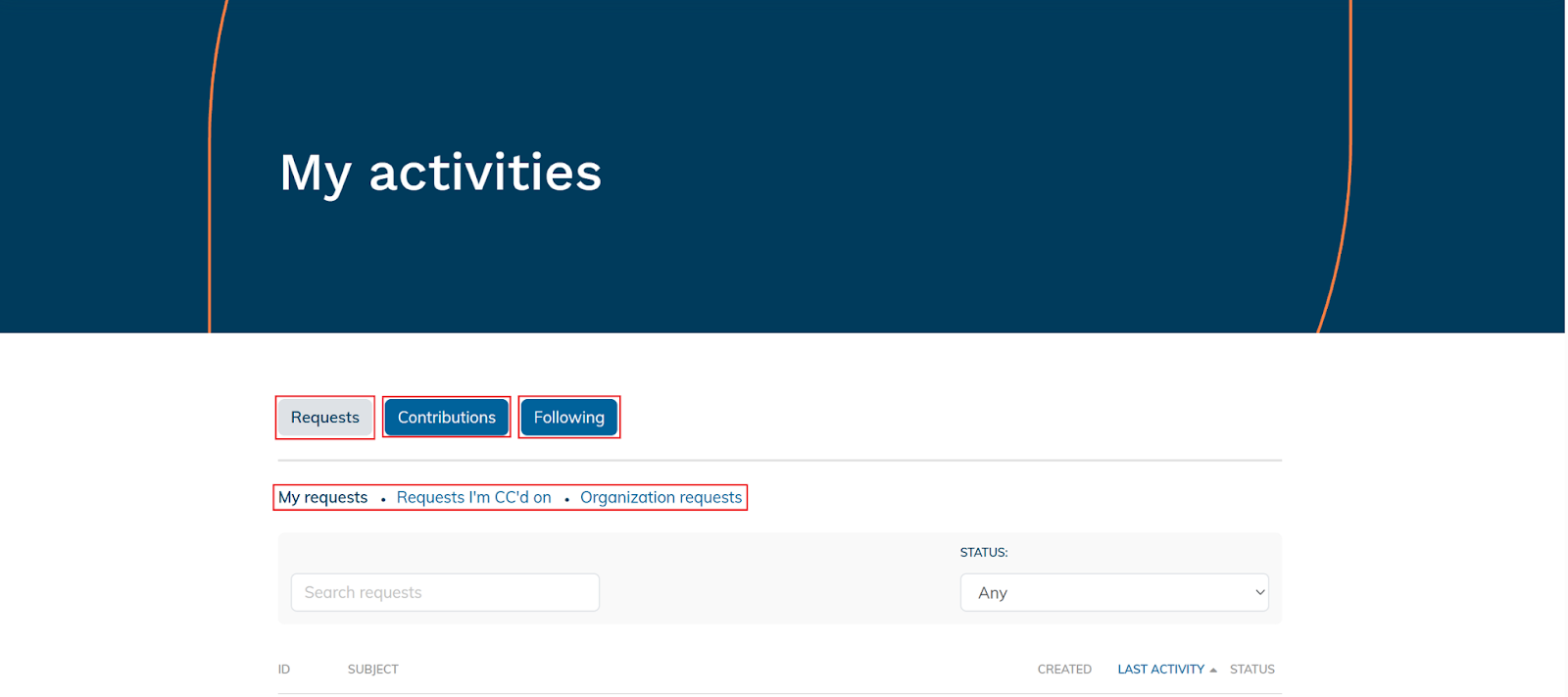Show Requests I'm CC'd on
The width and height of the screenshot is (1568, 697).
point(473,498)
